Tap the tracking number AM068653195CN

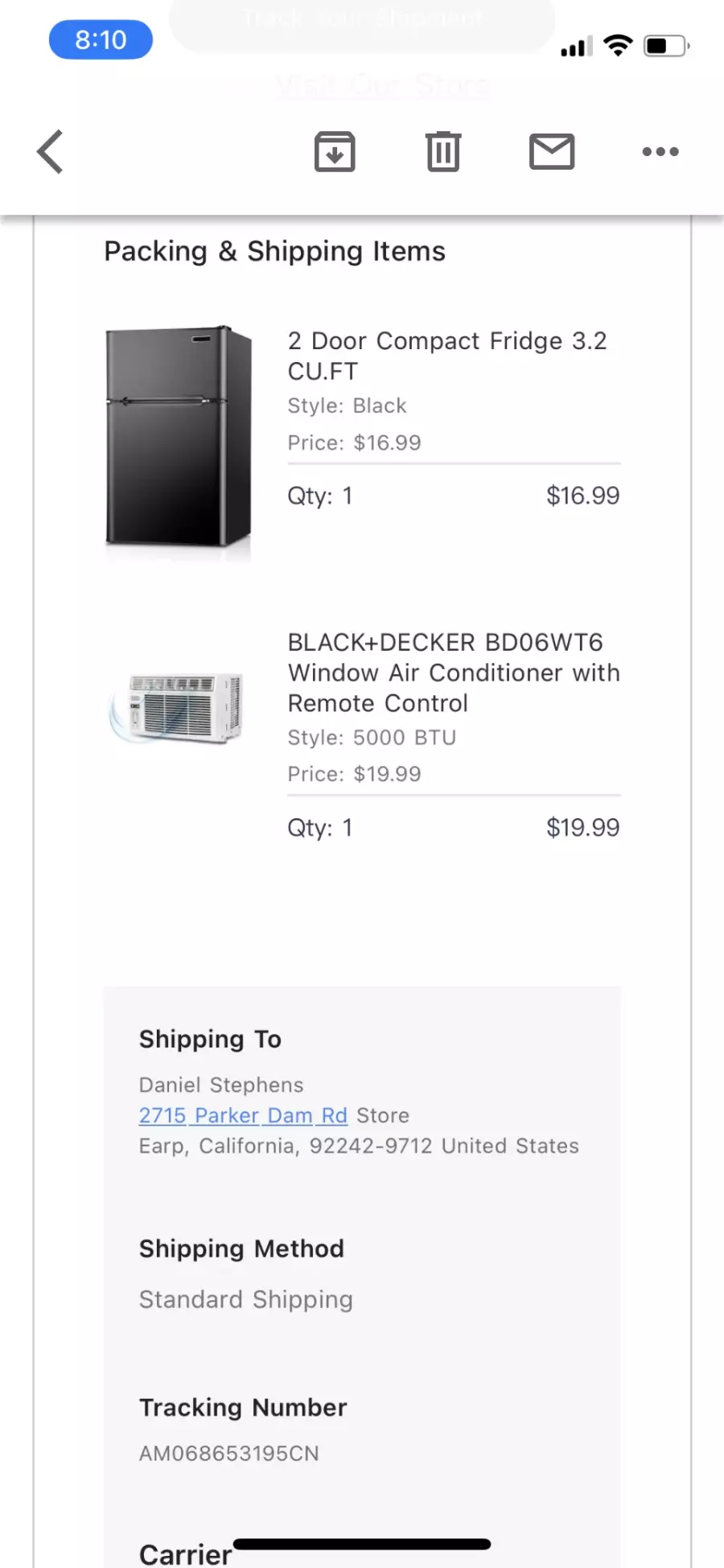pyautogui.click(x=229, y=1453)
